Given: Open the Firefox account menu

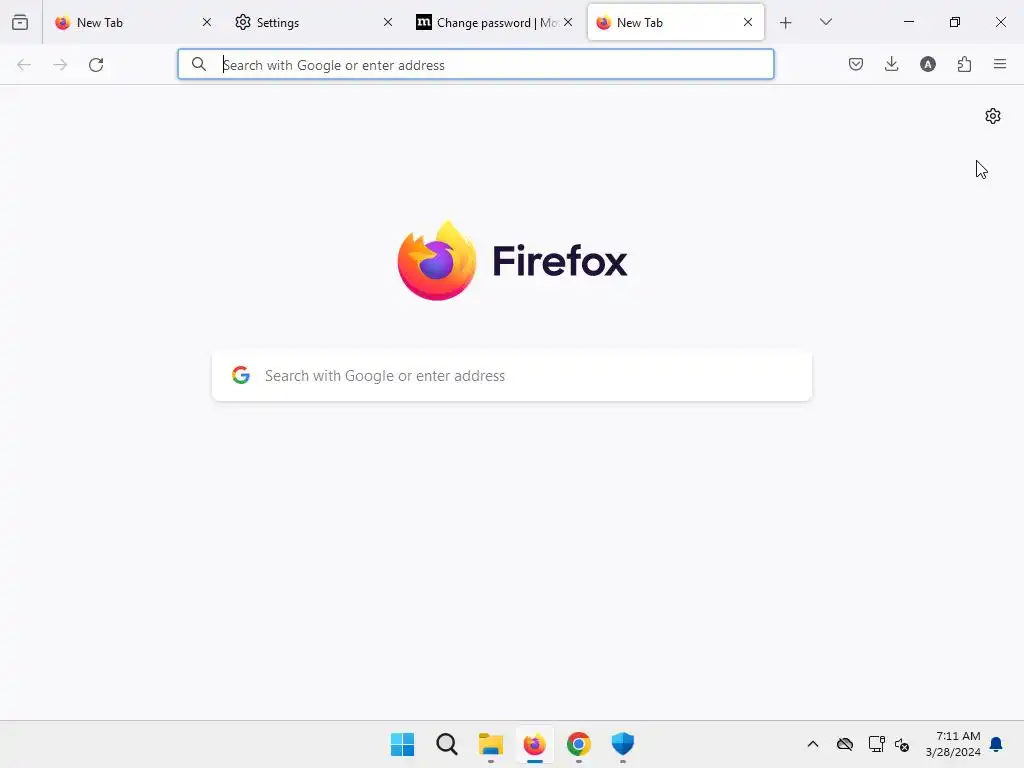Looking at the screenshot, I should [927, 64].
